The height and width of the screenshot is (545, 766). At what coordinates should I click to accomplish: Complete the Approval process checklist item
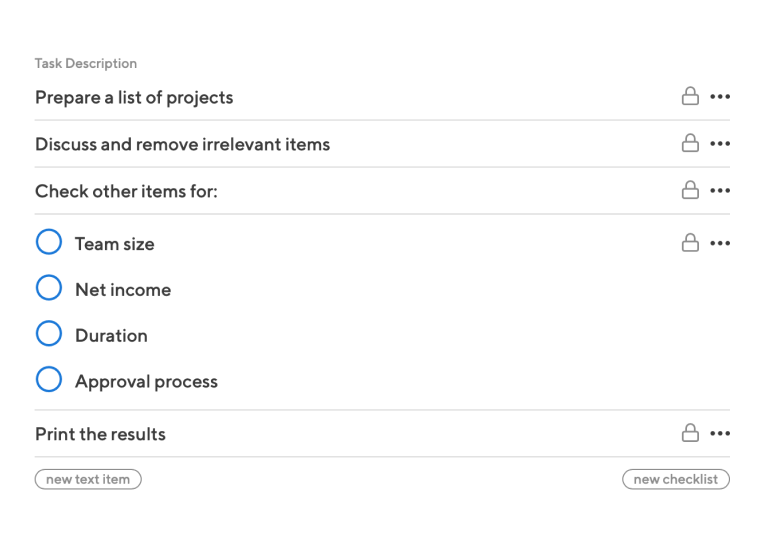coord(49,379)
